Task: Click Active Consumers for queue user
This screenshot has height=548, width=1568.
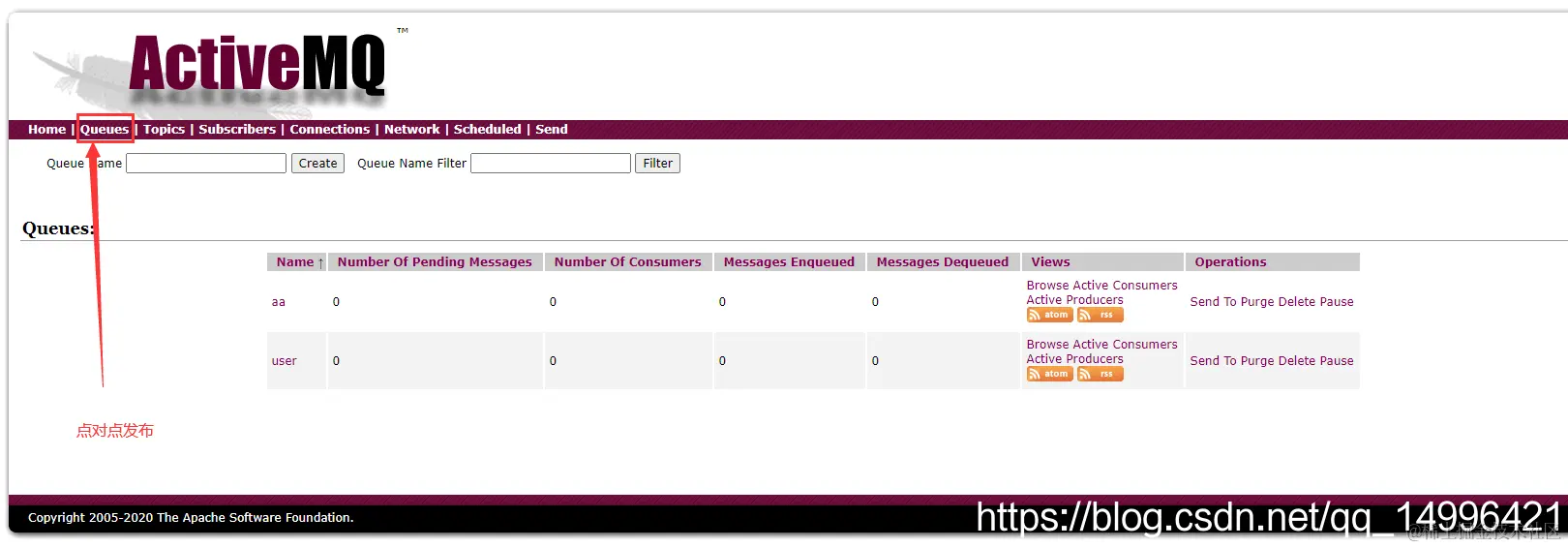Action: [x=1126, y=345]
